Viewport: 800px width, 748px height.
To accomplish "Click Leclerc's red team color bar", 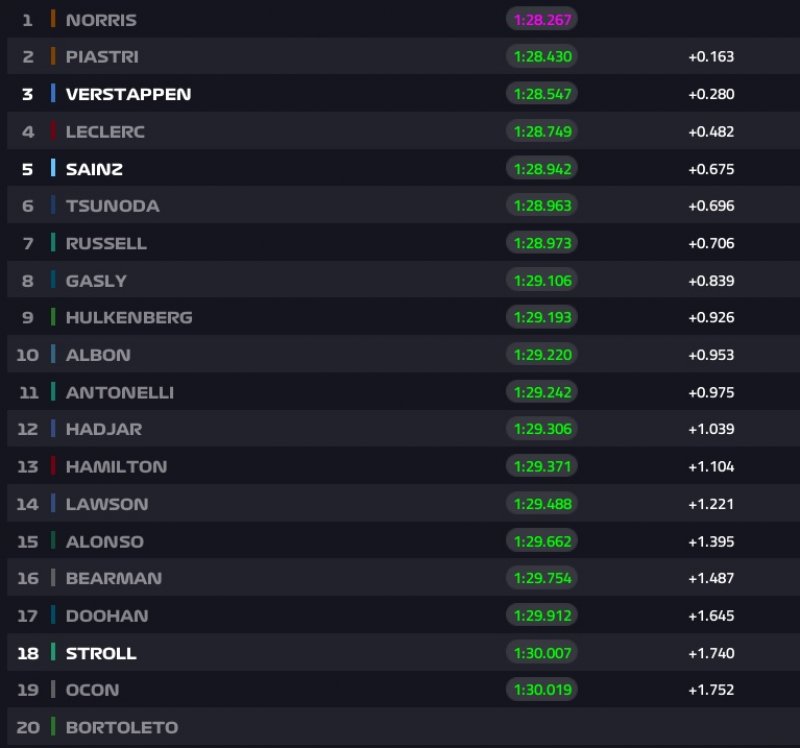I will pyautogui.click(x=53, y=131).
